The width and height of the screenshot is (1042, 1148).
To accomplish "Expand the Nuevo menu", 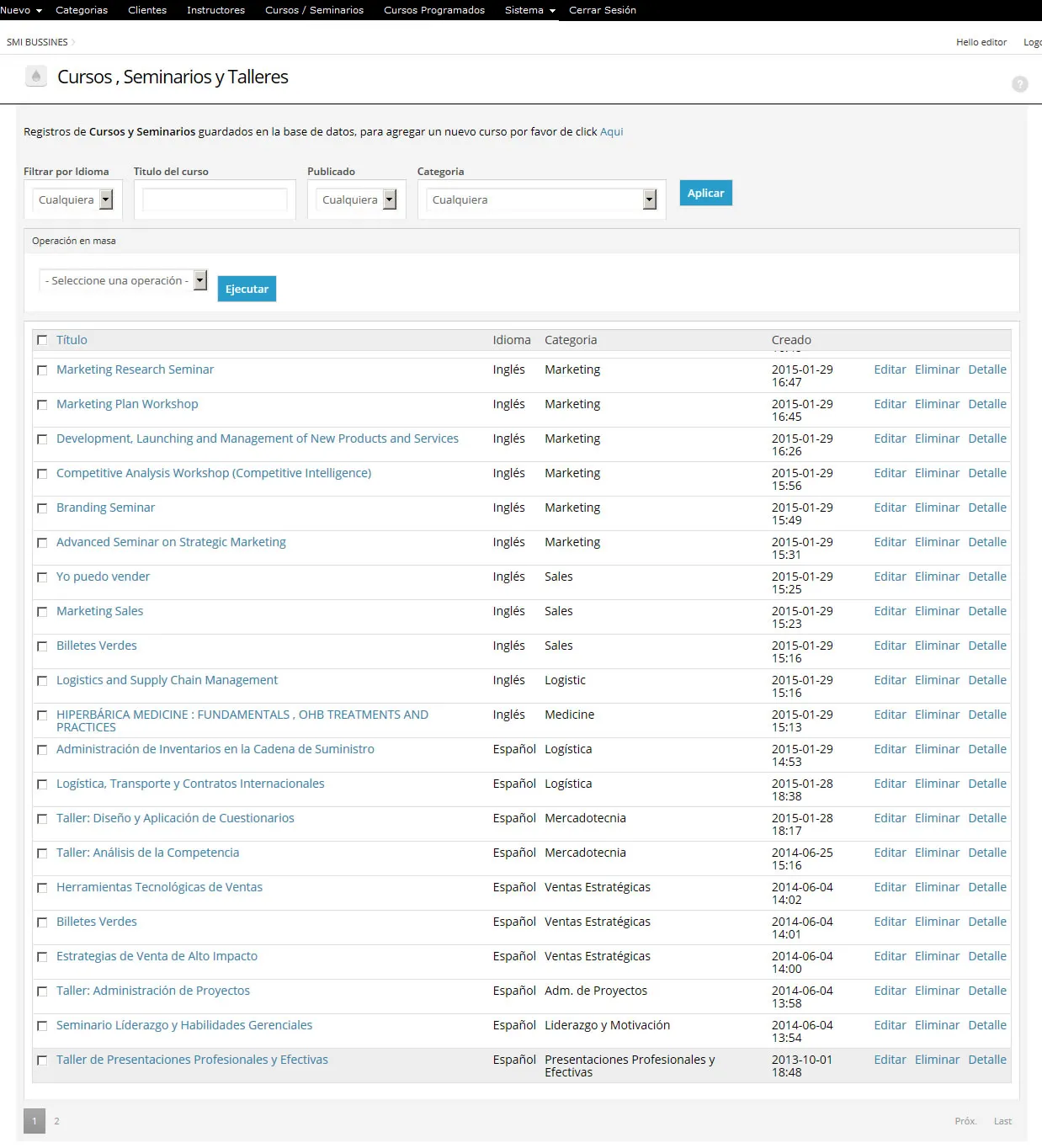I will (x=21, y=10).
